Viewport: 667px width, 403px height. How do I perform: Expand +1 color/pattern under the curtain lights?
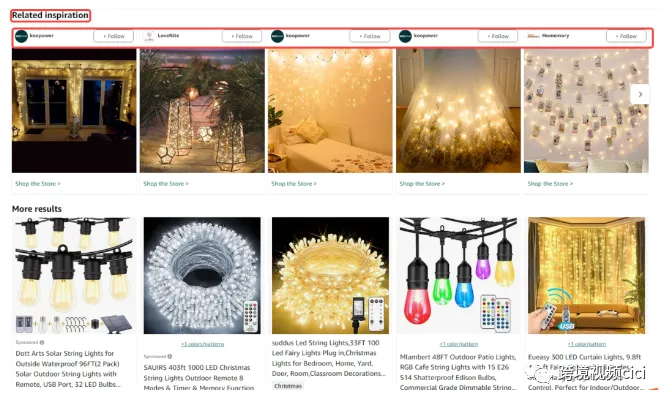[x=587, y=344]
